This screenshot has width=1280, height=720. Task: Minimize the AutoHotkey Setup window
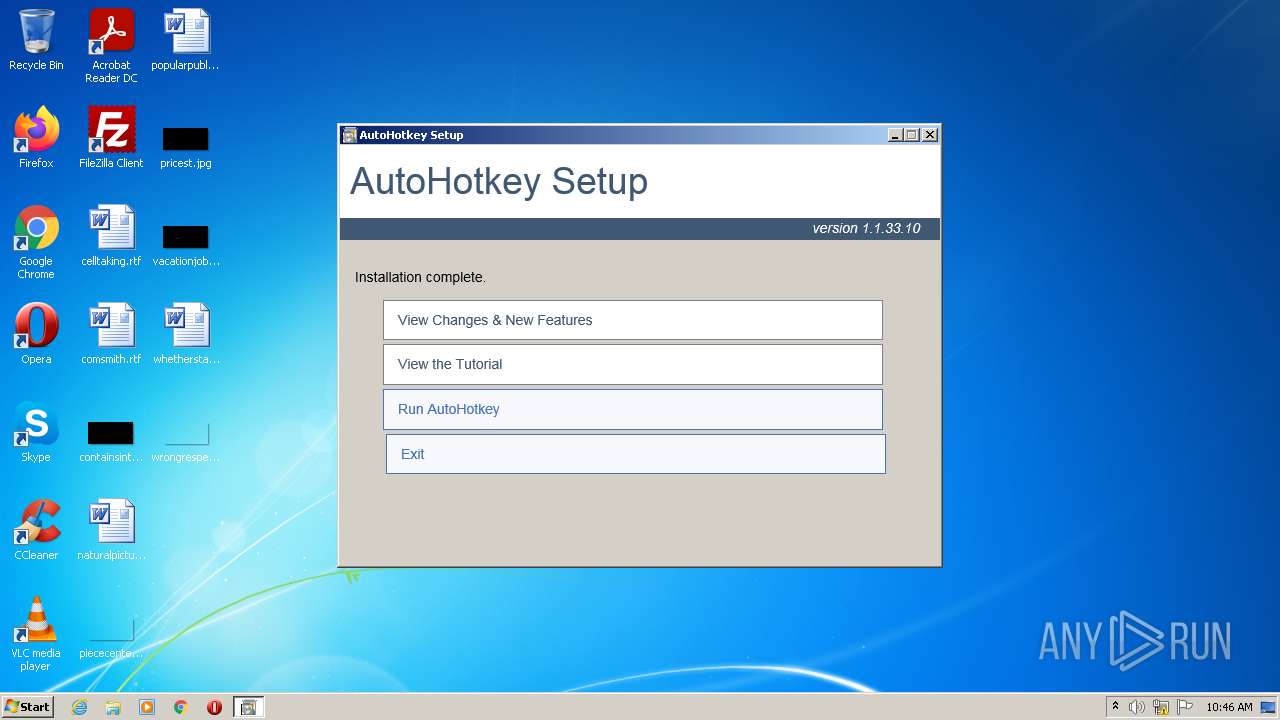coord(895,135)
